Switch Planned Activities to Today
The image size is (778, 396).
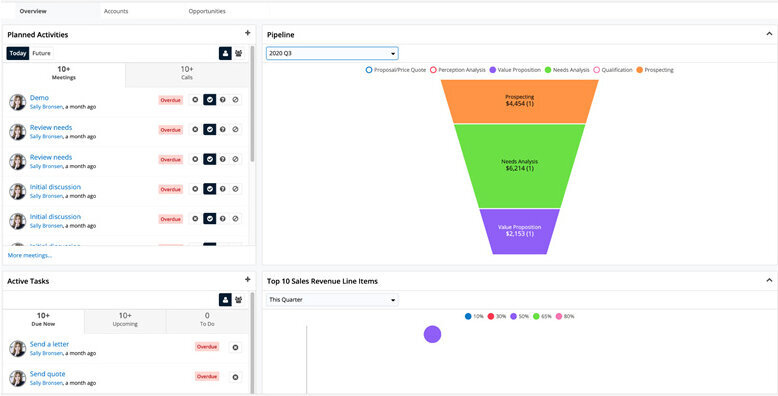tap(18, 53)
